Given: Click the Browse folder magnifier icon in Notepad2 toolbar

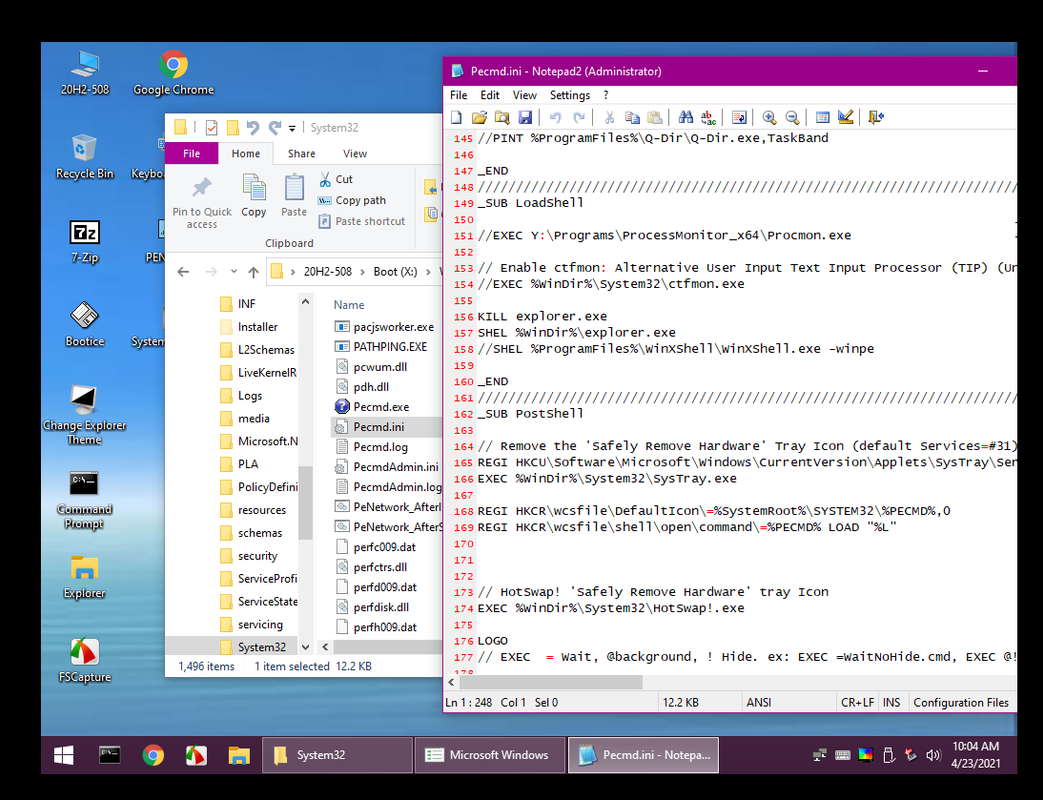Looking at the screenshot, I should pos(502,118).
